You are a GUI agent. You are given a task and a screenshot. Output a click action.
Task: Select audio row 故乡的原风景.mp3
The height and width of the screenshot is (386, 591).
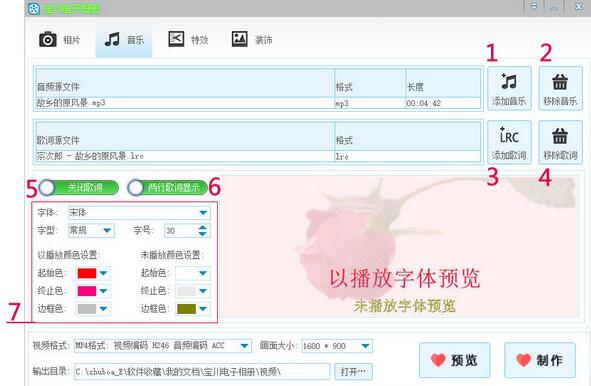pyautogui.click(x=258, y=103)
